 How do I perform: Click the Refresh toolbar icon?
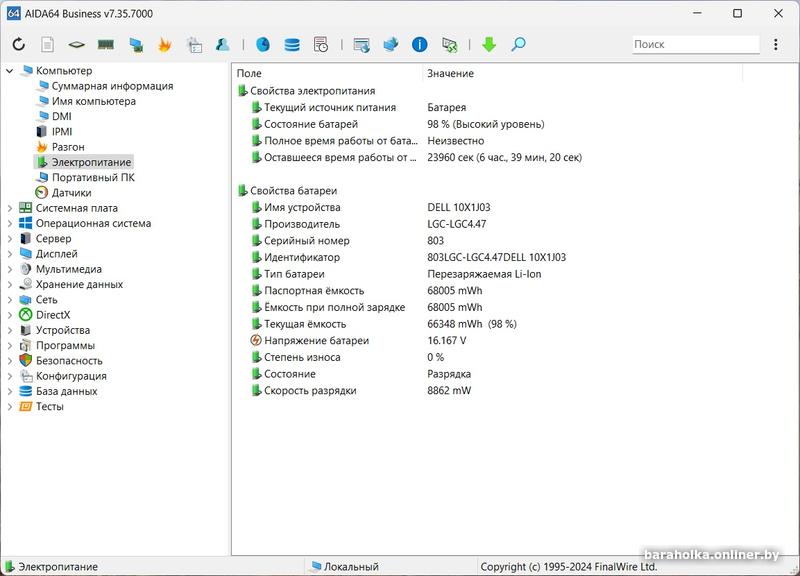pos(19,44)
